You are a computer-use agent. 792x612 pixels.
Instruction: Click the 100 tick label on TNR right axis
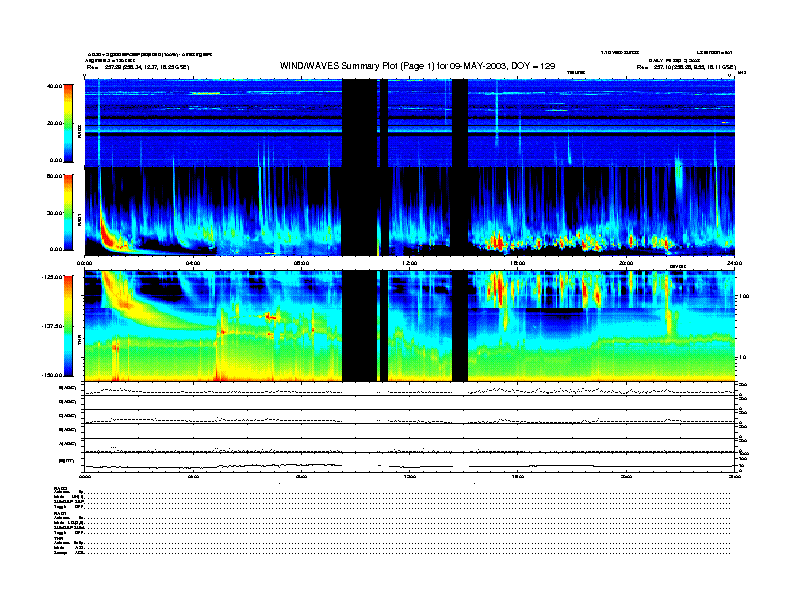[743, 296]
